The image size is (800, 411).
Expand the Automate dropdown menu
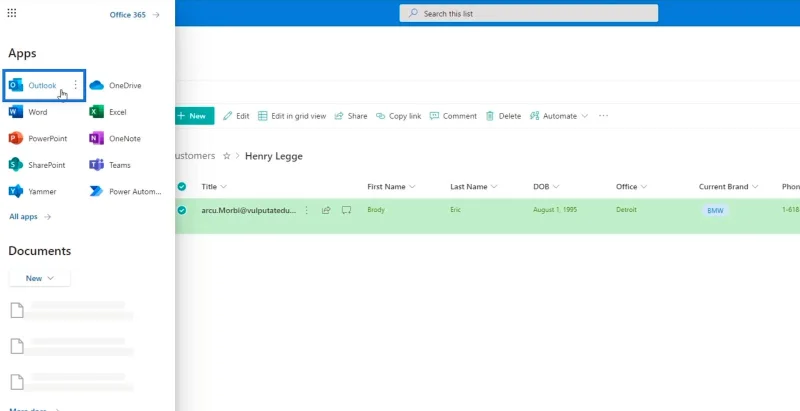pyautogui.click(x=559, y=116)
